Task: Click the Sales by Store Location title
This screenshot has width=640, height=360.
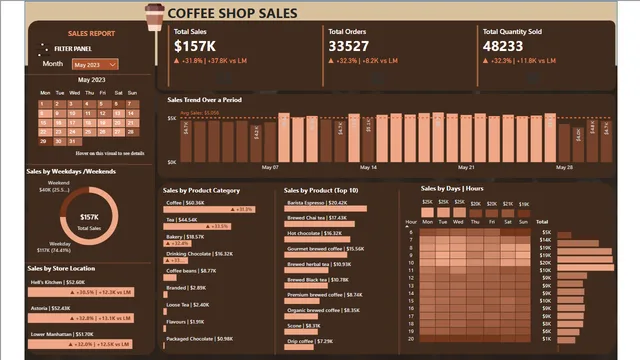Action: (x=61, y=269)
